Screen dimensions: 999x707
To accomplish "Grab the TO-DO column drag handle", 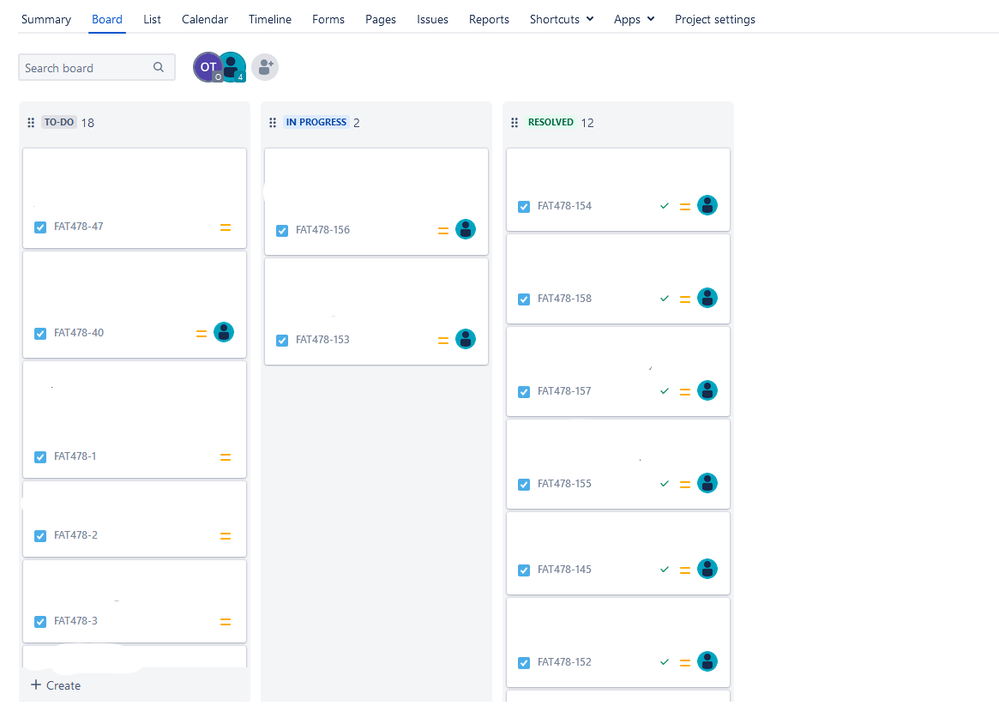I will (31, 122).
